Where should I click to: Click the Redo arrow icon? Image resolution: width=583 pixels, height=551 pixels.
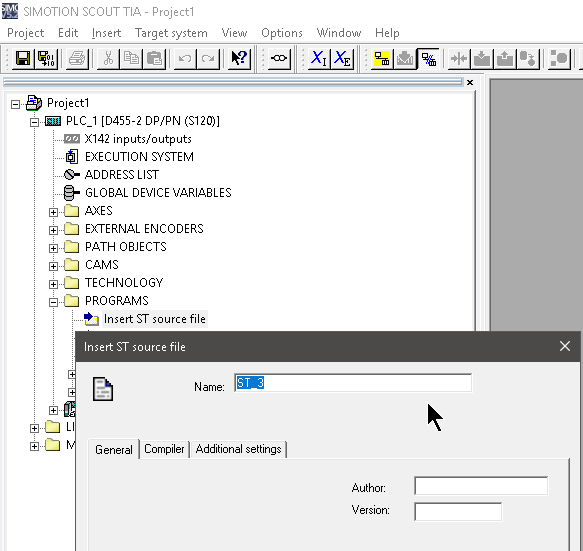[208, 58]
